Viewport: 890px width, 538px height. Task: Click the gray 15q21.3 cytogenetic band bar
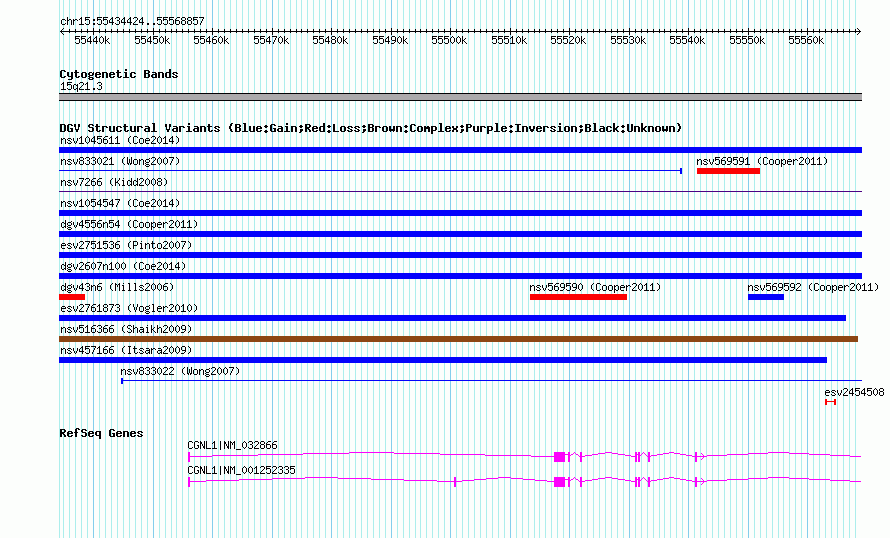(x=460, y=97)
